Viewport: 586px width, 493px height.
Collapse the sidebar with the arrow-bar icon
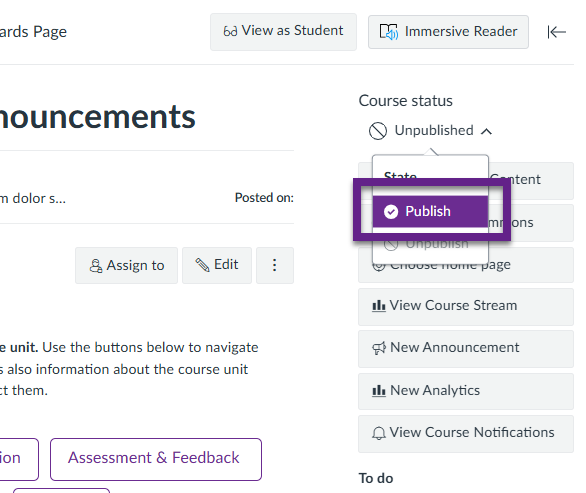(x=556, y=32)
